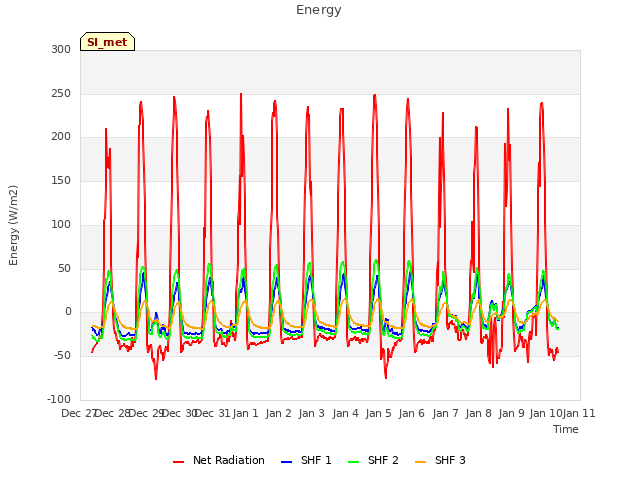
Task: Click the Dec 27 x-axis label
Action: pos(79,413)
